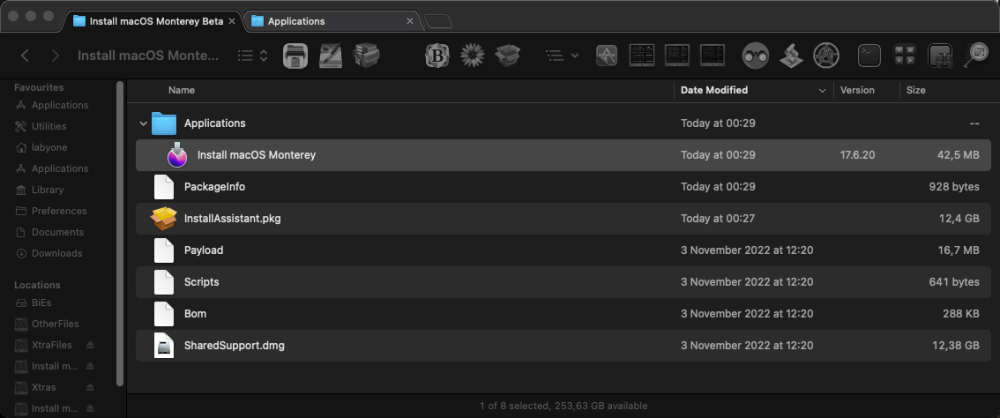Select the InstallAssistant.pkg file name

(x=232, y=218)
